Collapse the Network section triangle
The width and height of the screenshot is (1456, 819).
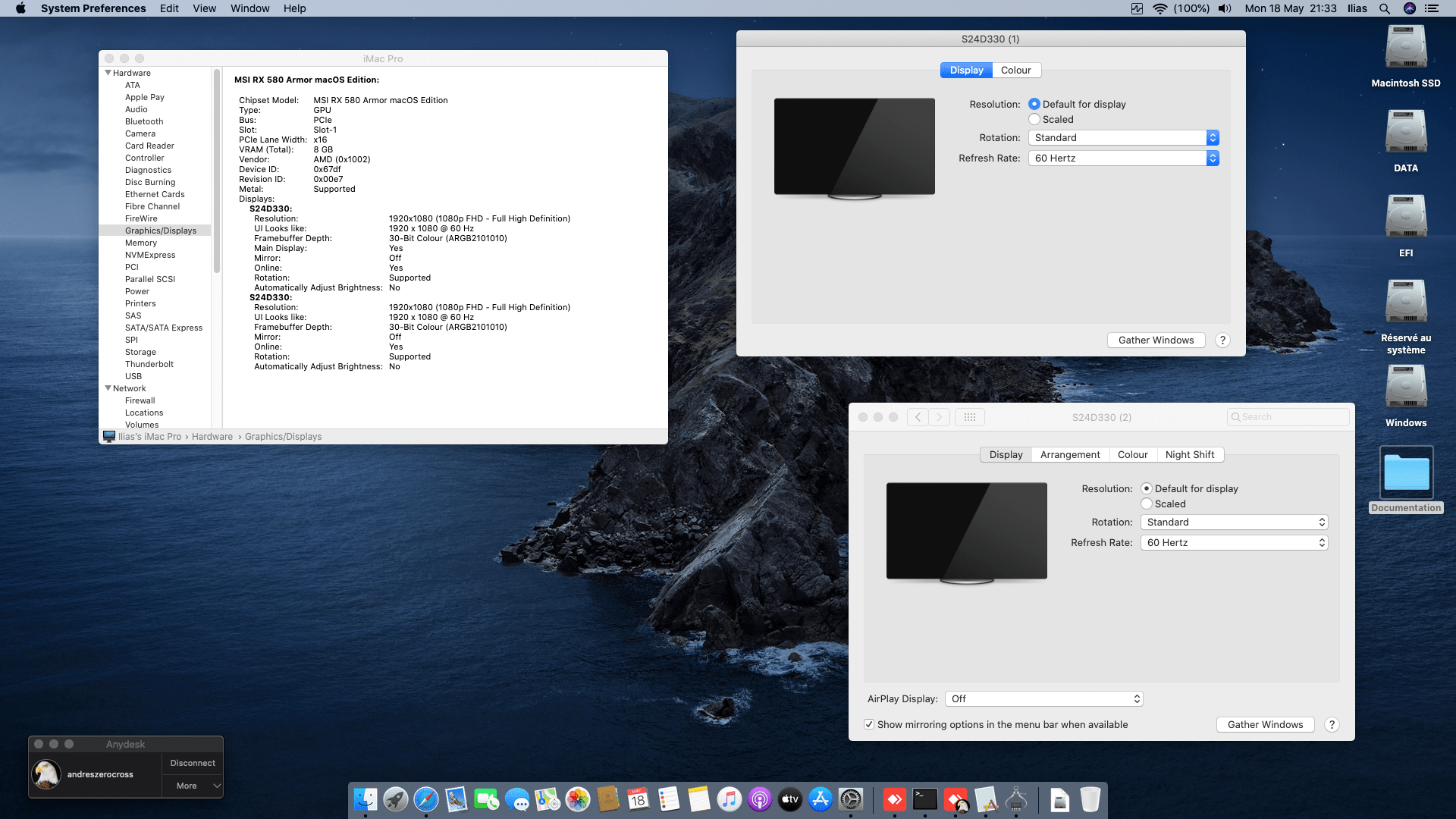pos(108,388)
